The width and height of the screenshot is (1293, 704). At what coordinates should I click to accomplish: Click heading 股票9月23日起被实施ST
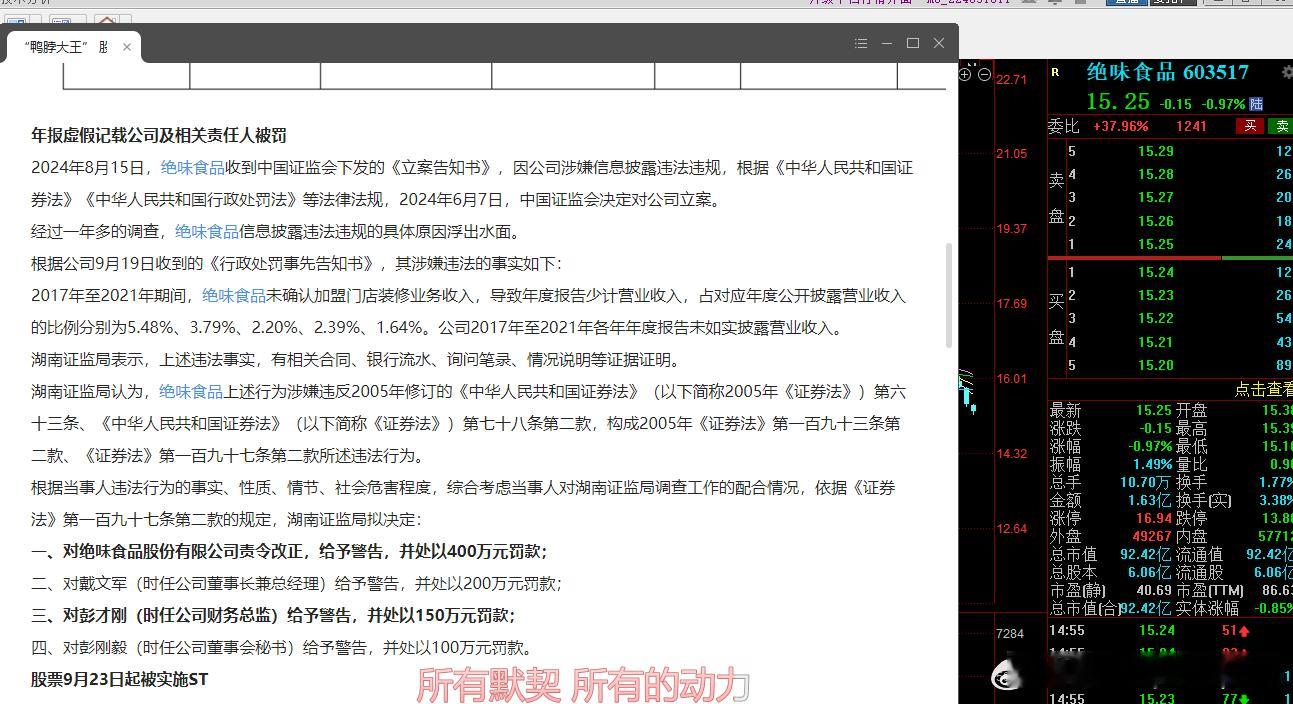120,679
